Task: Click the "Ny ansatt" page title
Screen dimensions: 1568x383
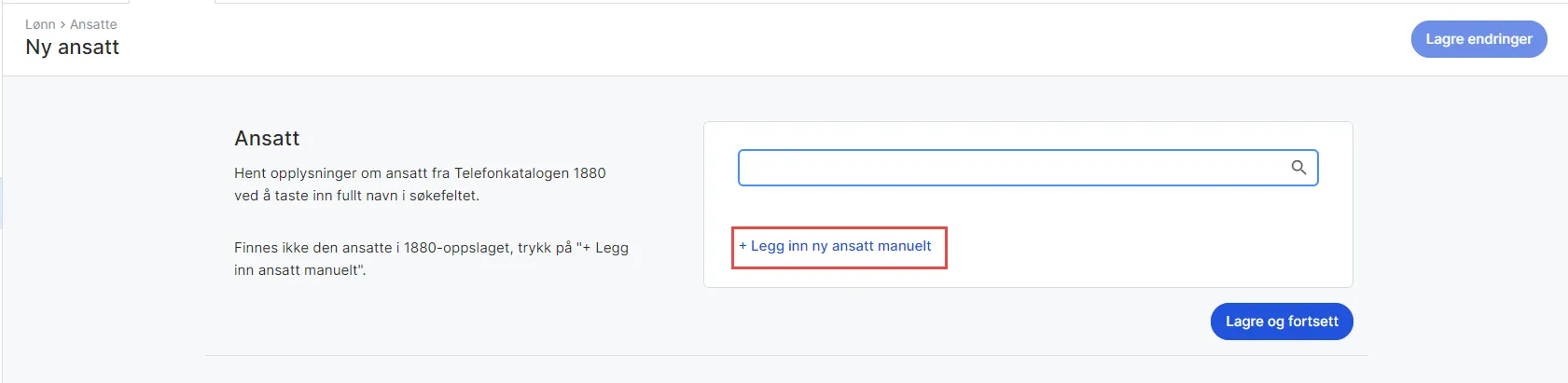Action: click(73, 48)
